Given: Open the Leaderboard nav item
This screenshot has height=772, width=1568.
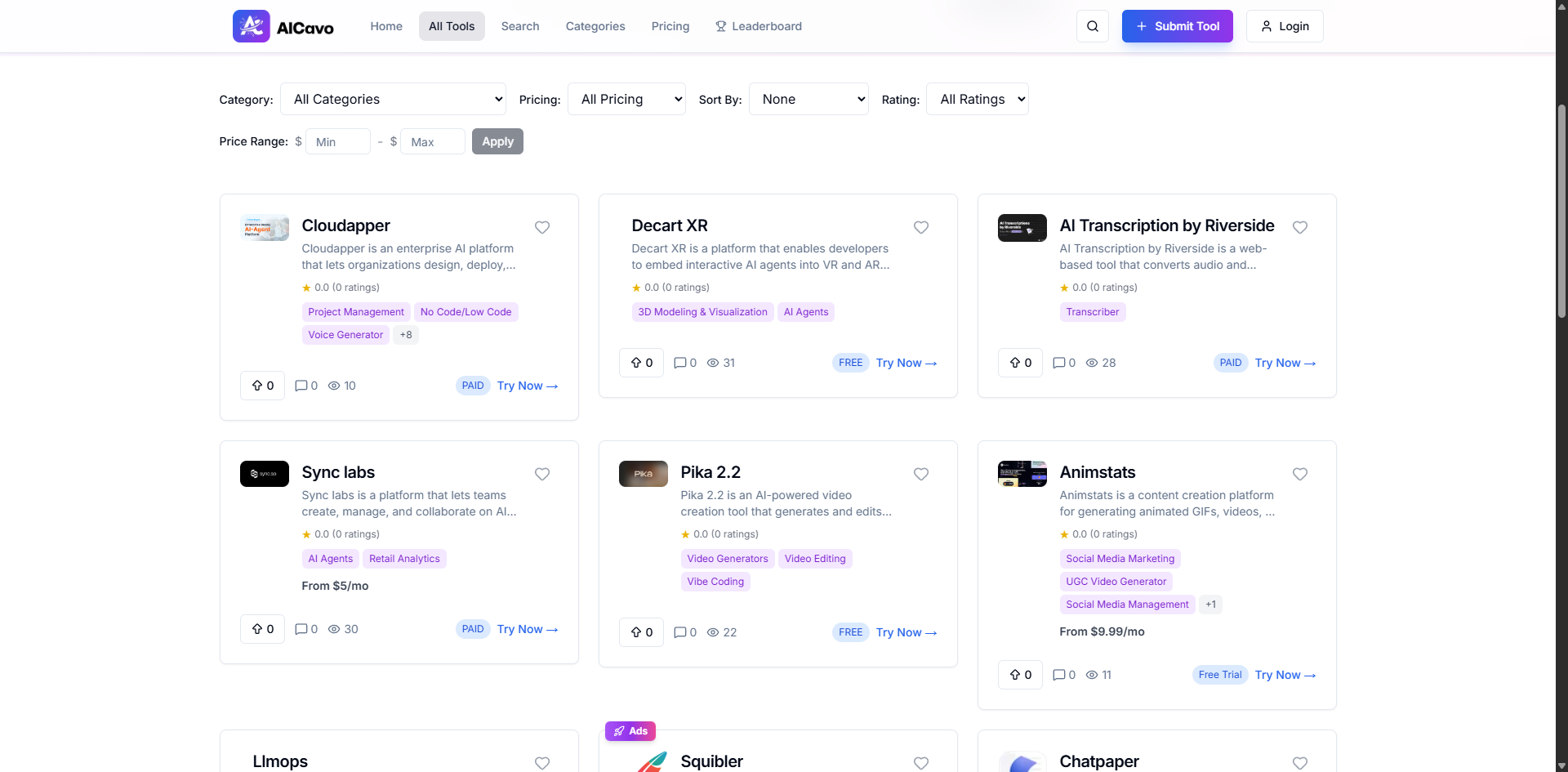Looking at the screenshot, I should click(x=759, y=26).
